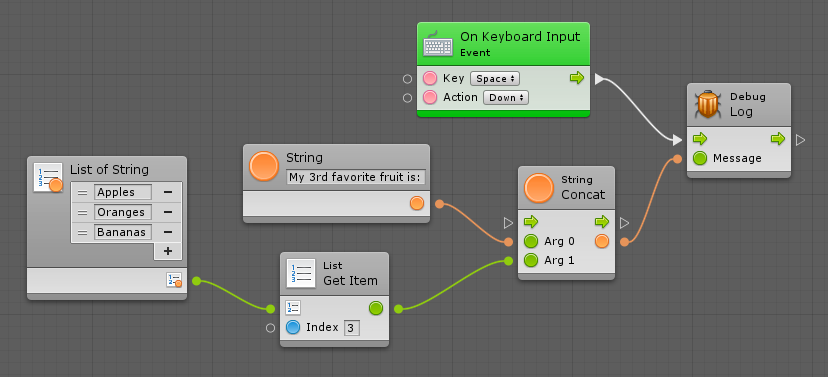Click the keyboard icon on On Keyboard Input
The width and height of the screenshot is (828, 377).
(x=438, y=44)
